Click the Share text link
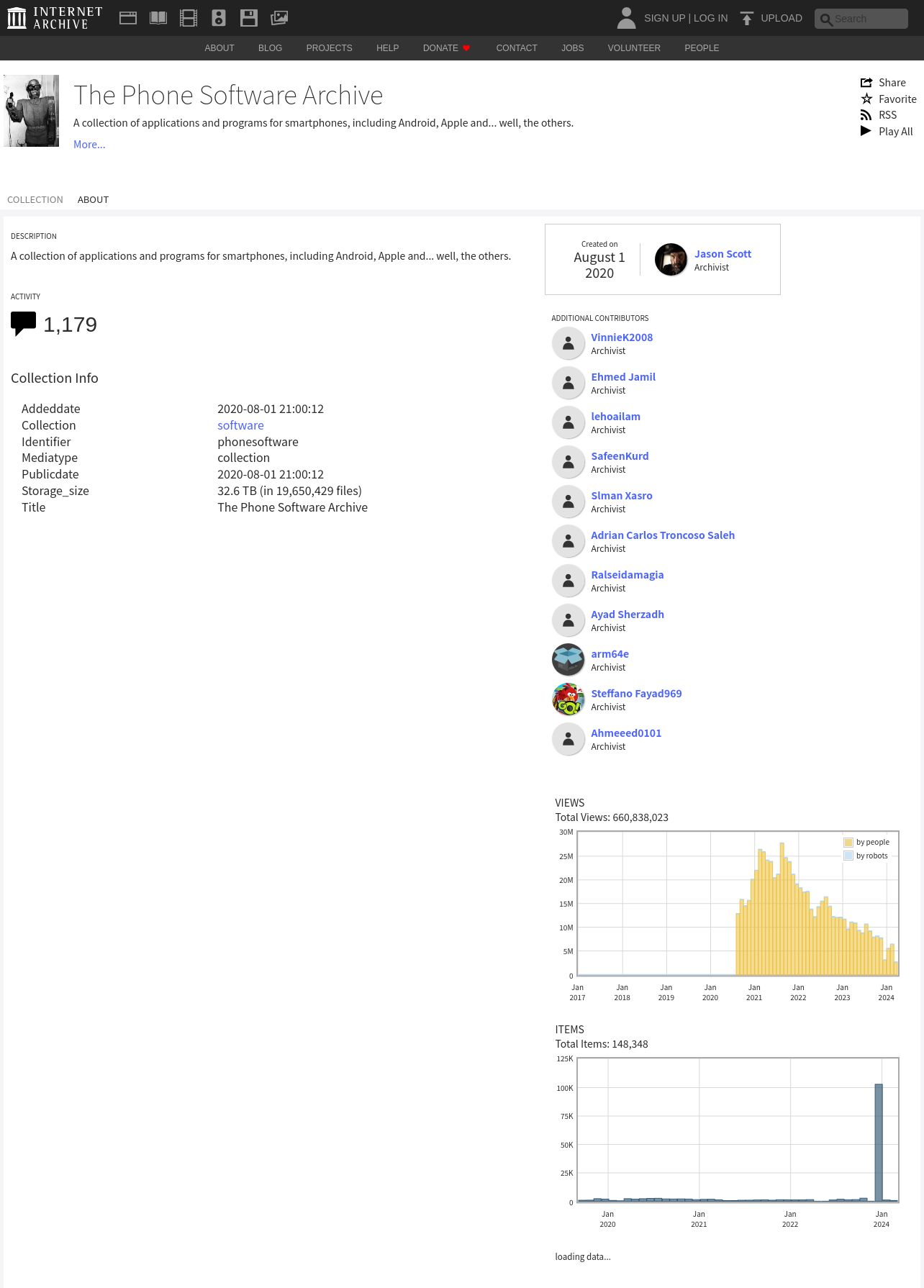The height and width of the screenshot is (1288, 924). 892,83
